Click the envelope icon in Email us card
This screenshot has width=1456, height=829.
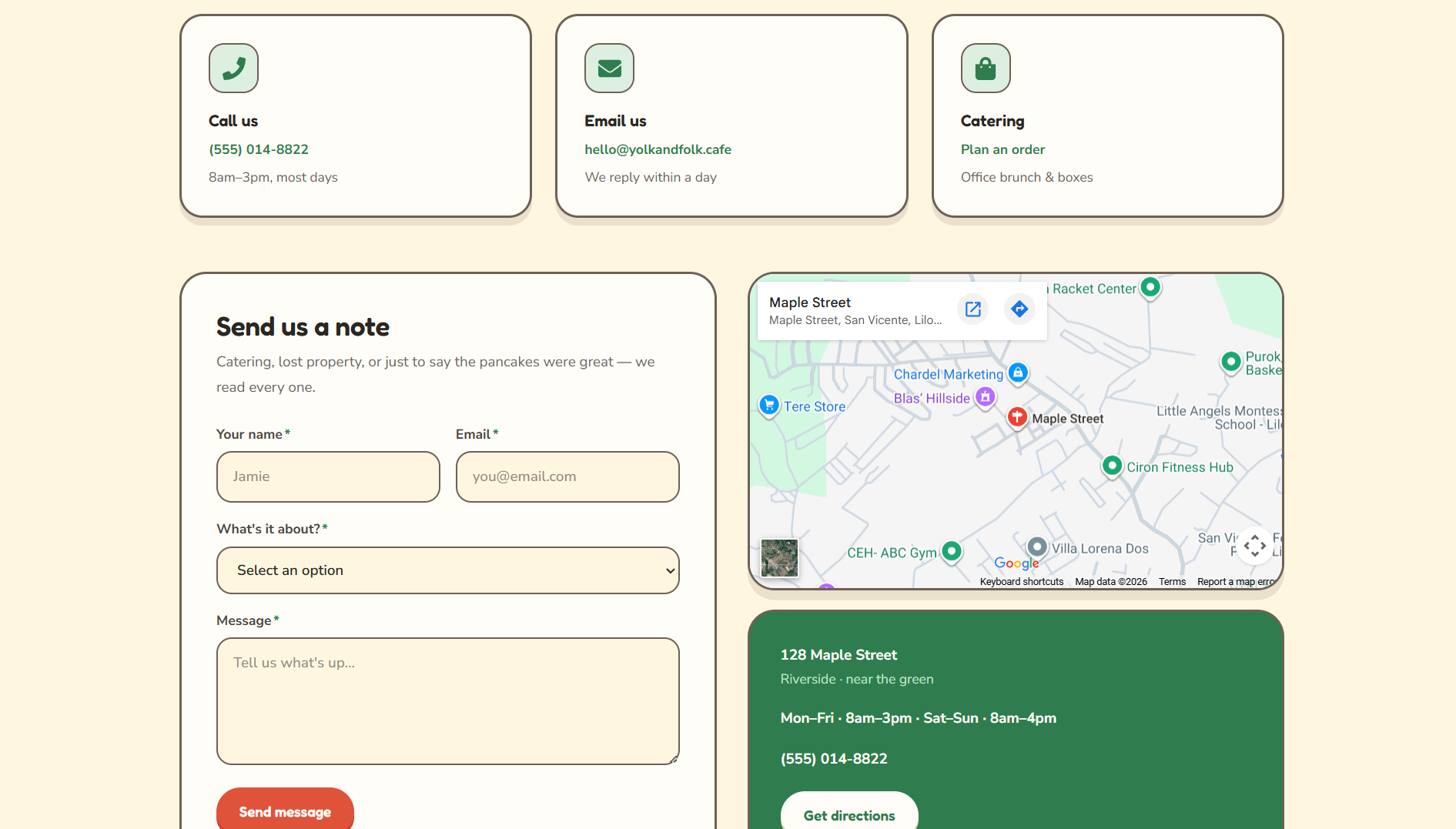point(609,69)
